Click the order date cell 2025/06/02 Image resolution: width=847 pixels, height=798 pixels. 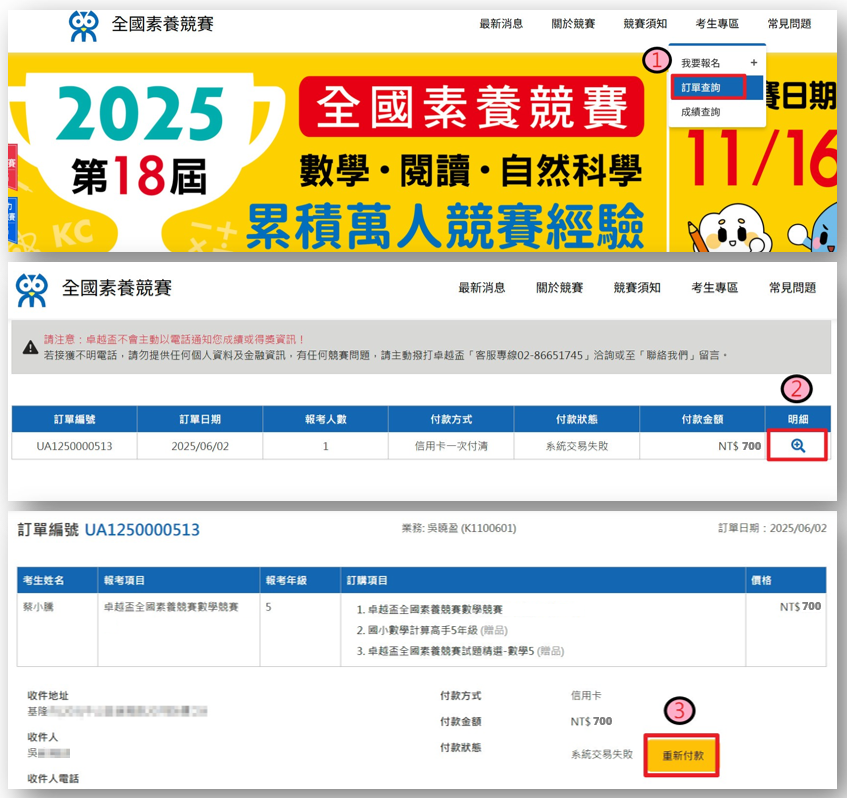tap(200, 446)
